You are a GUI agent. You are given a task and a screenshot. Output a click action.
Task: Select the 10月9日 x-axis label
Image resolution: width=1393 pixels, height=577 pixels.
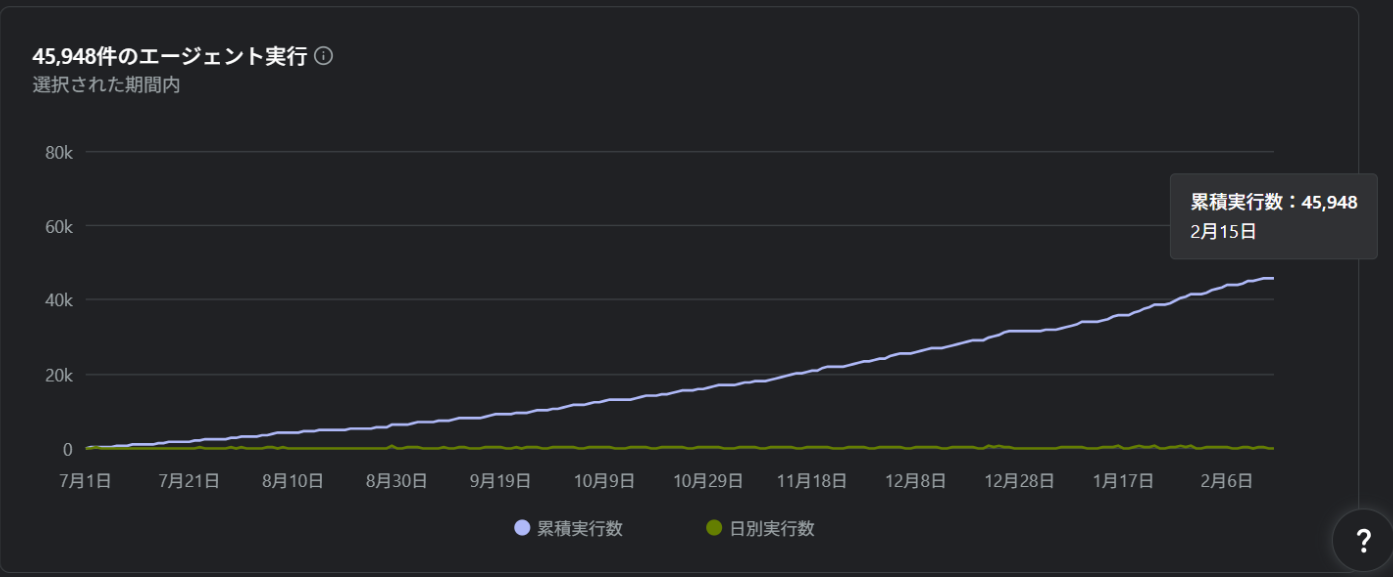pyautogui.click(x=604, y=480)
